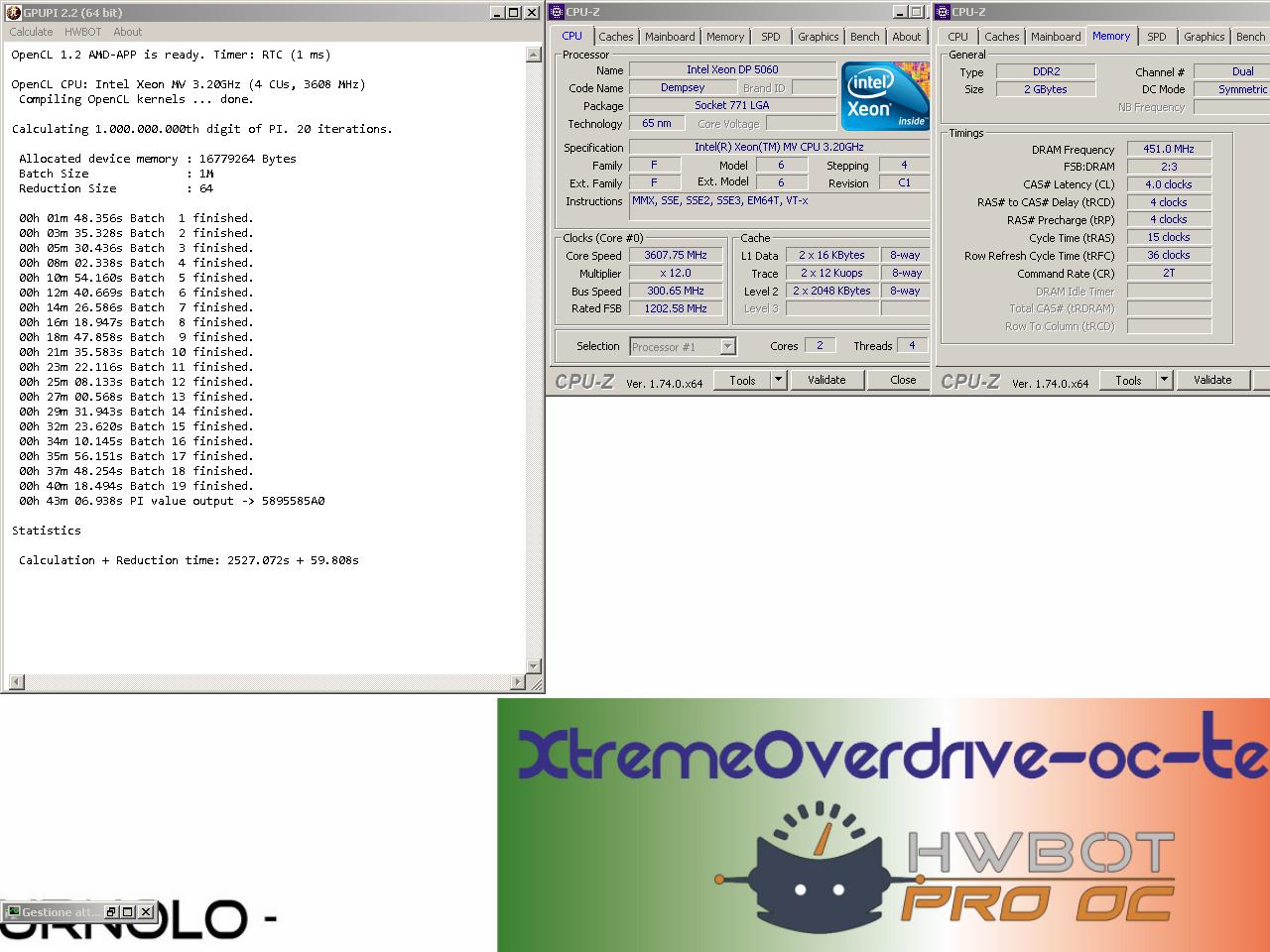Screen dimensions: 1270x952
Task: Click Tools button in CPU-Z memory-timings window
Action: click(x=1128, y=380)
